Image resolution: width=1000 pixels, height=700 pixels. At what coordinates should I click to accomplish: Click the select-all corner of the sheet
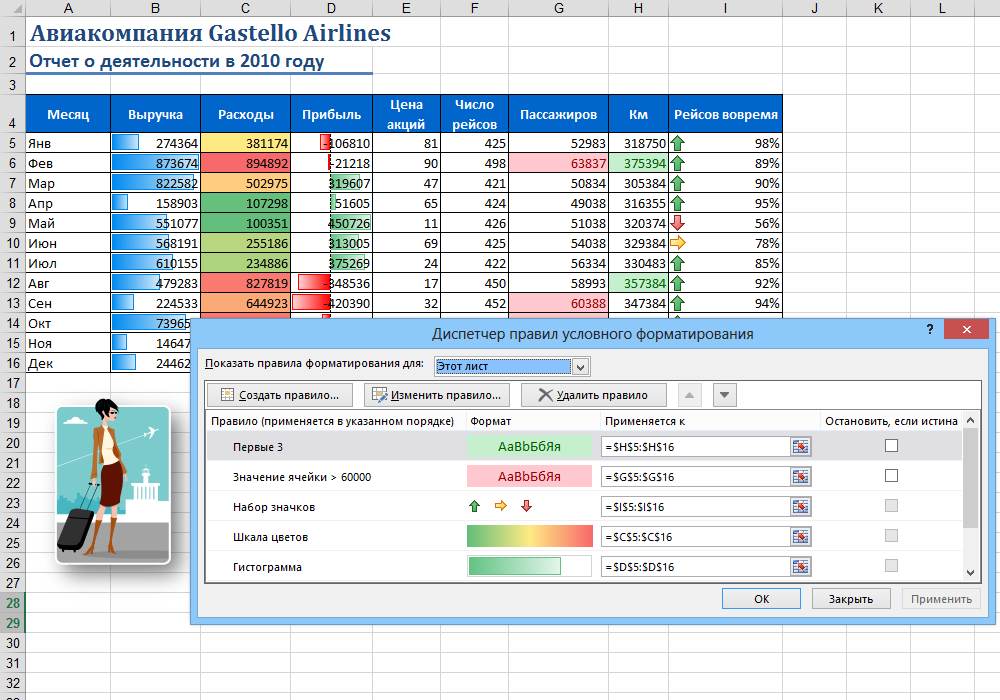(13, 8)
